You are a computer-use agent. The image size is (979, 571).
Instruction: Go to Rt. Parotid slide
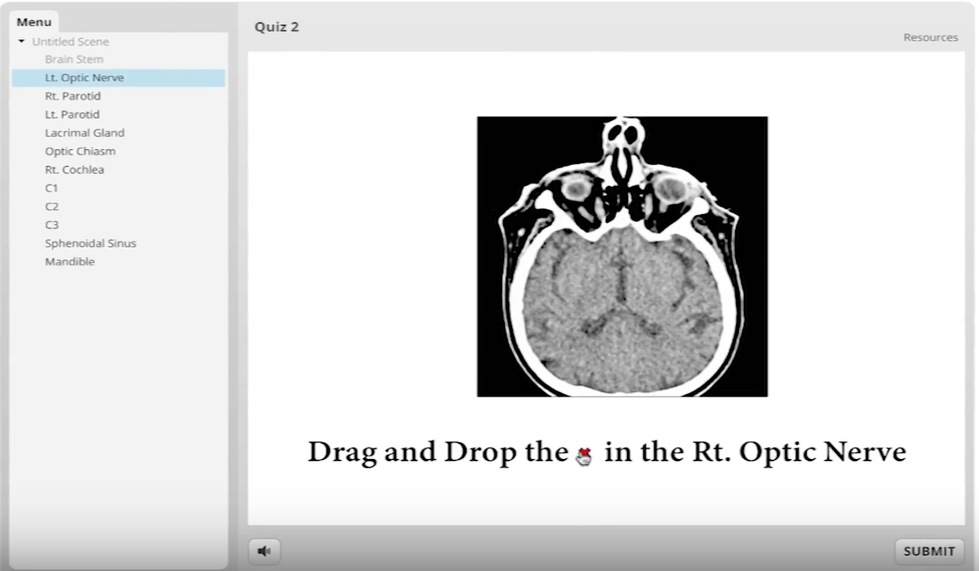tap(72, 96)
